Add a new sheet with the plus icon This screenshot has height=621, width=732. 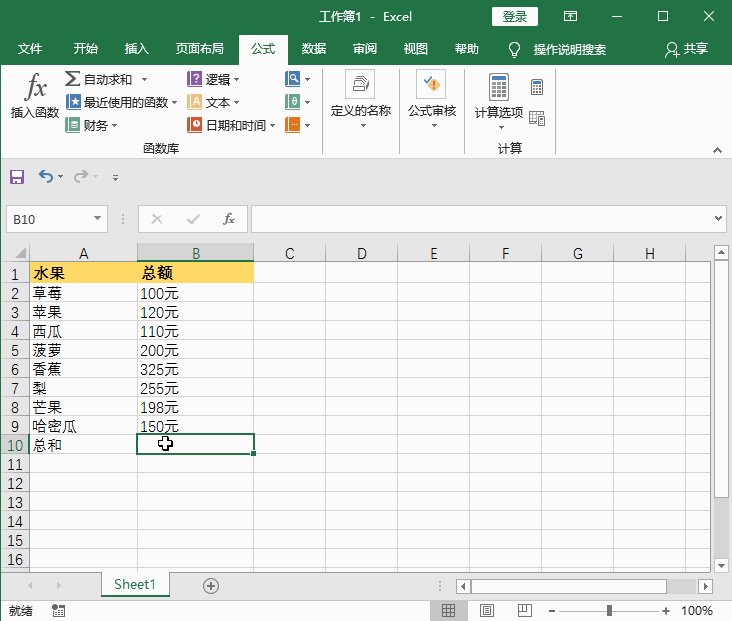pyautogui.click(x=211, y=586)
